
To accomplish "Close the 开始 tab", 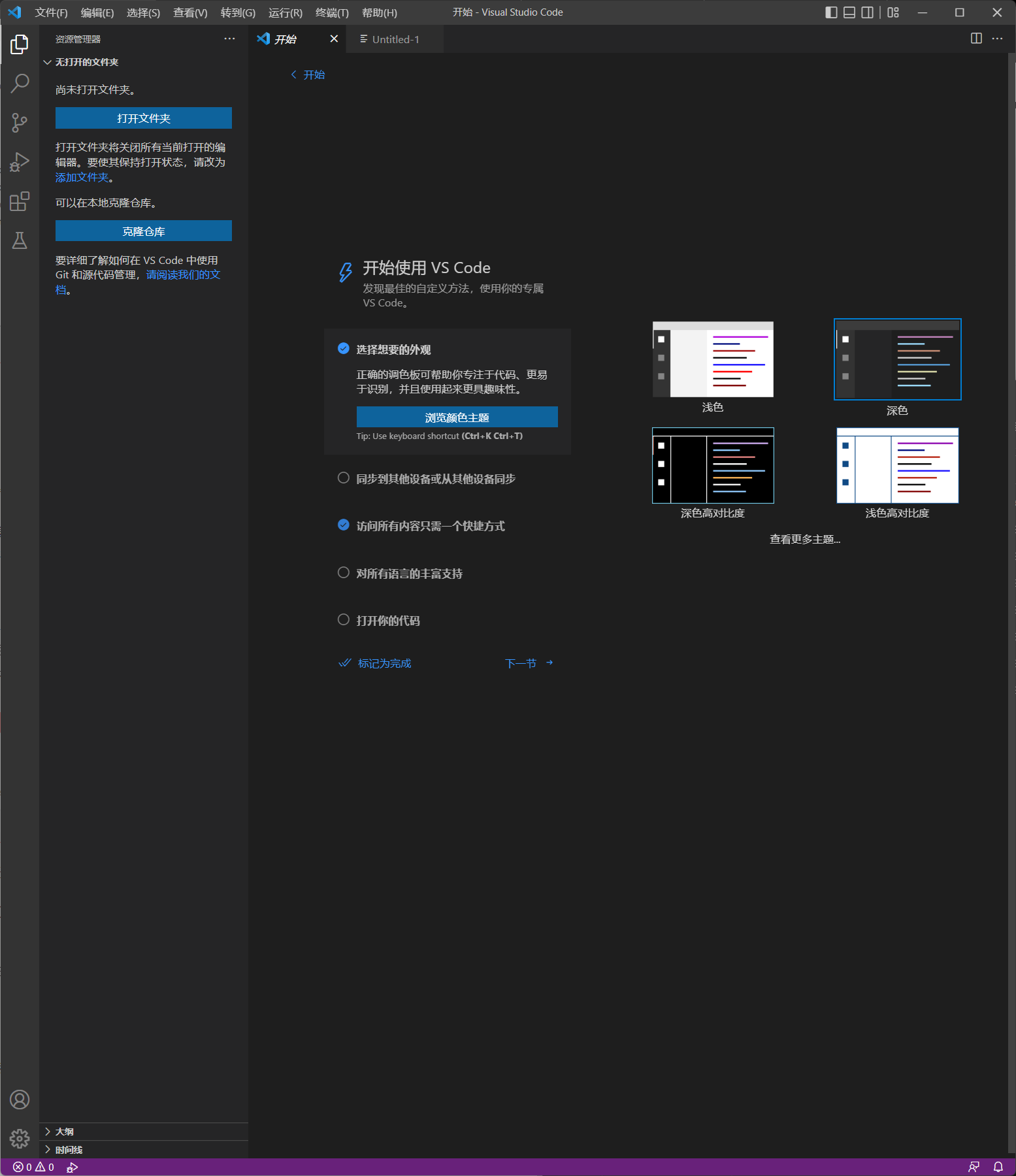I will click(x=334, y=39).
